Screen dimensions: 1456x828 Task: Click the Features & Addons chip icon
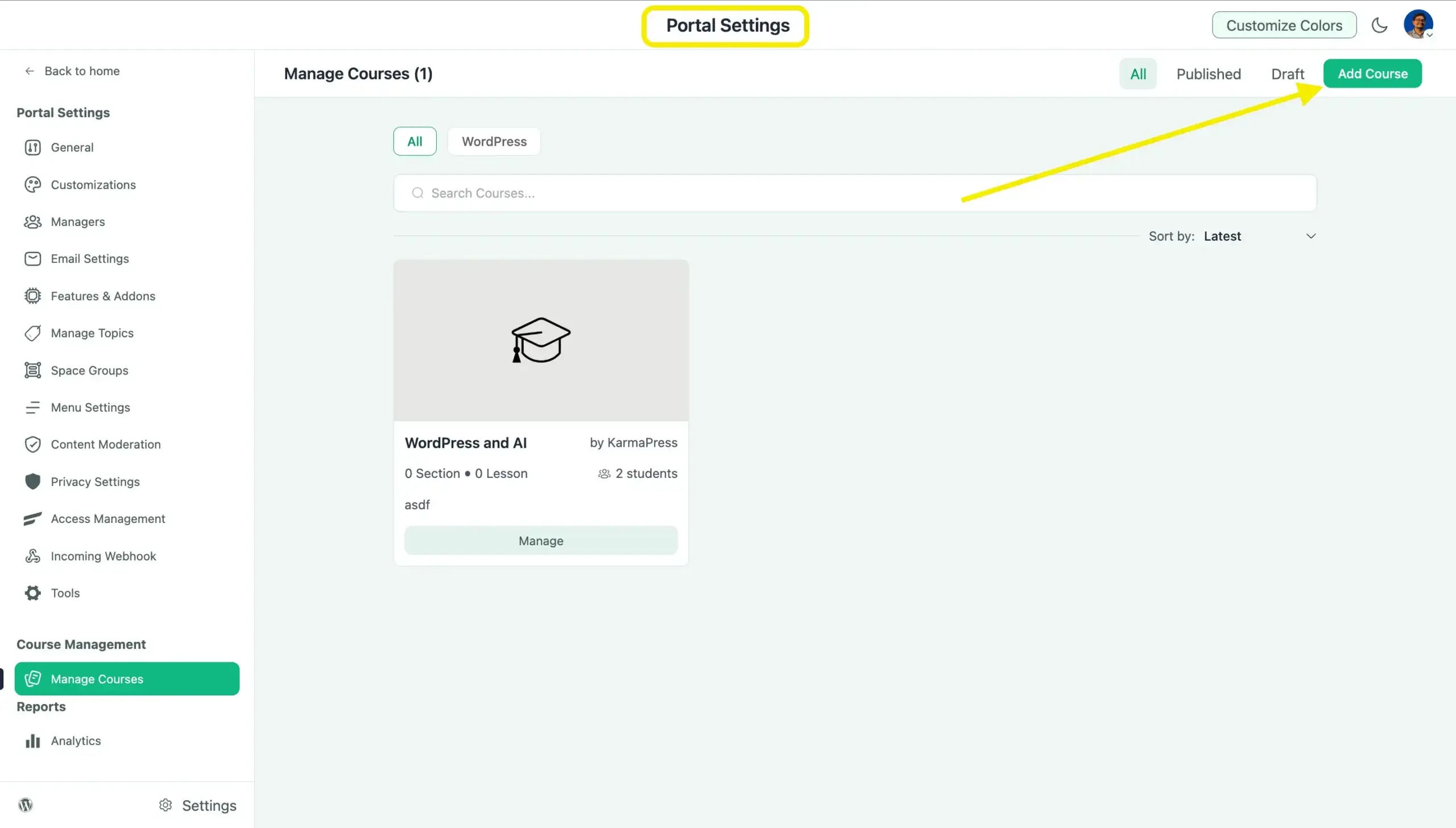(x=32, y=296)
